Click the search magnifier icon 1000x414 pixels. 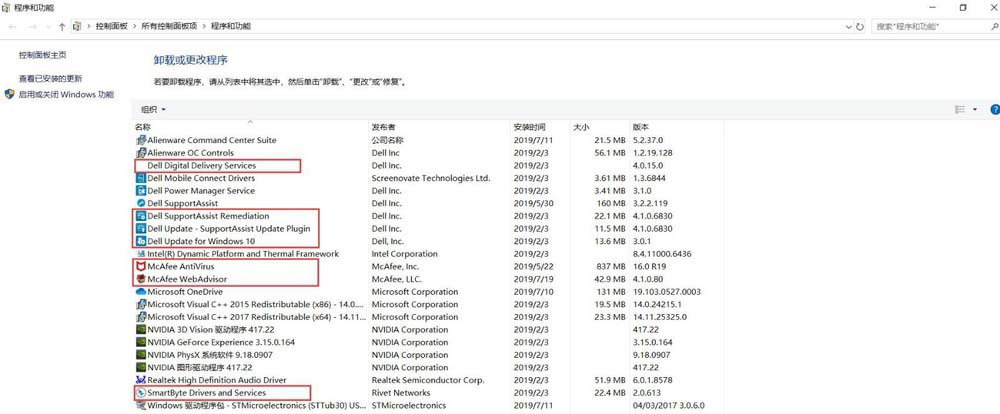[x=994, y=27]
